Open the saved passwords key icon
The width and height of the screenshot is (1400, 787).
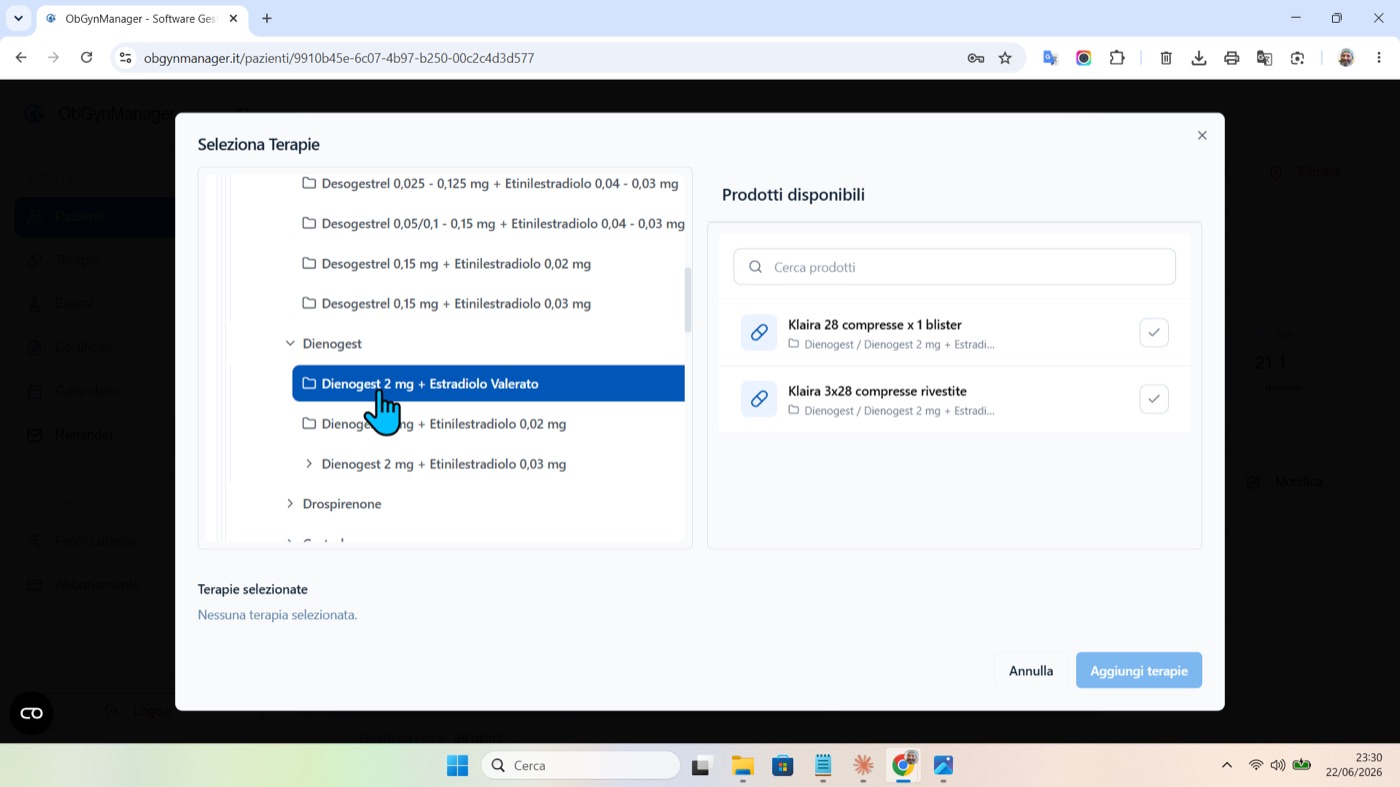click(976, 58)
